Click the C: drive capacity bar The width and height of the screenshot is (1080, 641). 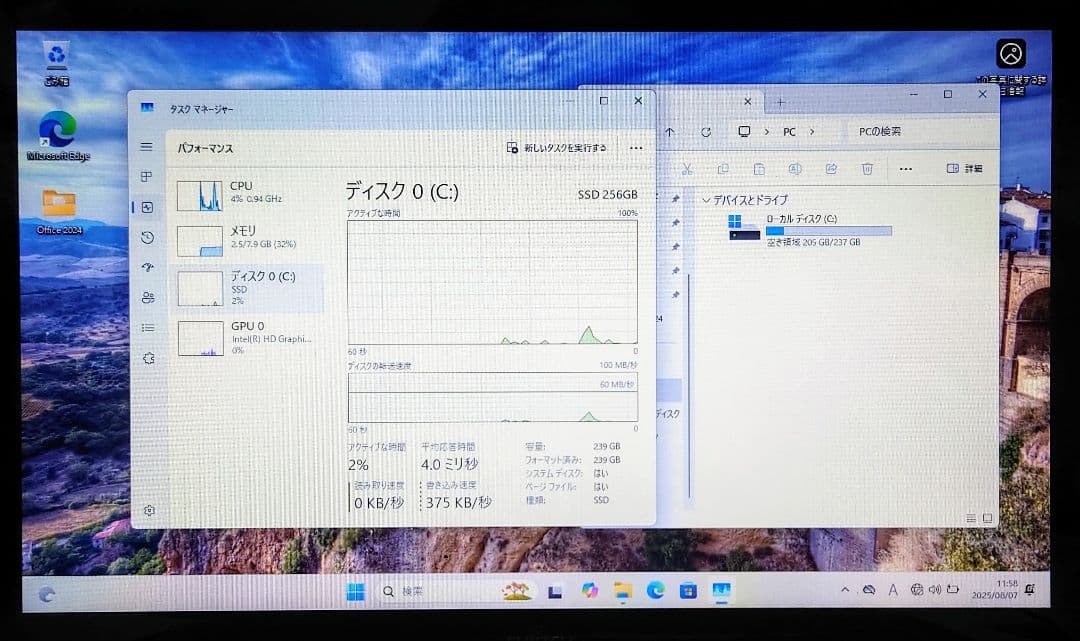[x=830, y=231]
